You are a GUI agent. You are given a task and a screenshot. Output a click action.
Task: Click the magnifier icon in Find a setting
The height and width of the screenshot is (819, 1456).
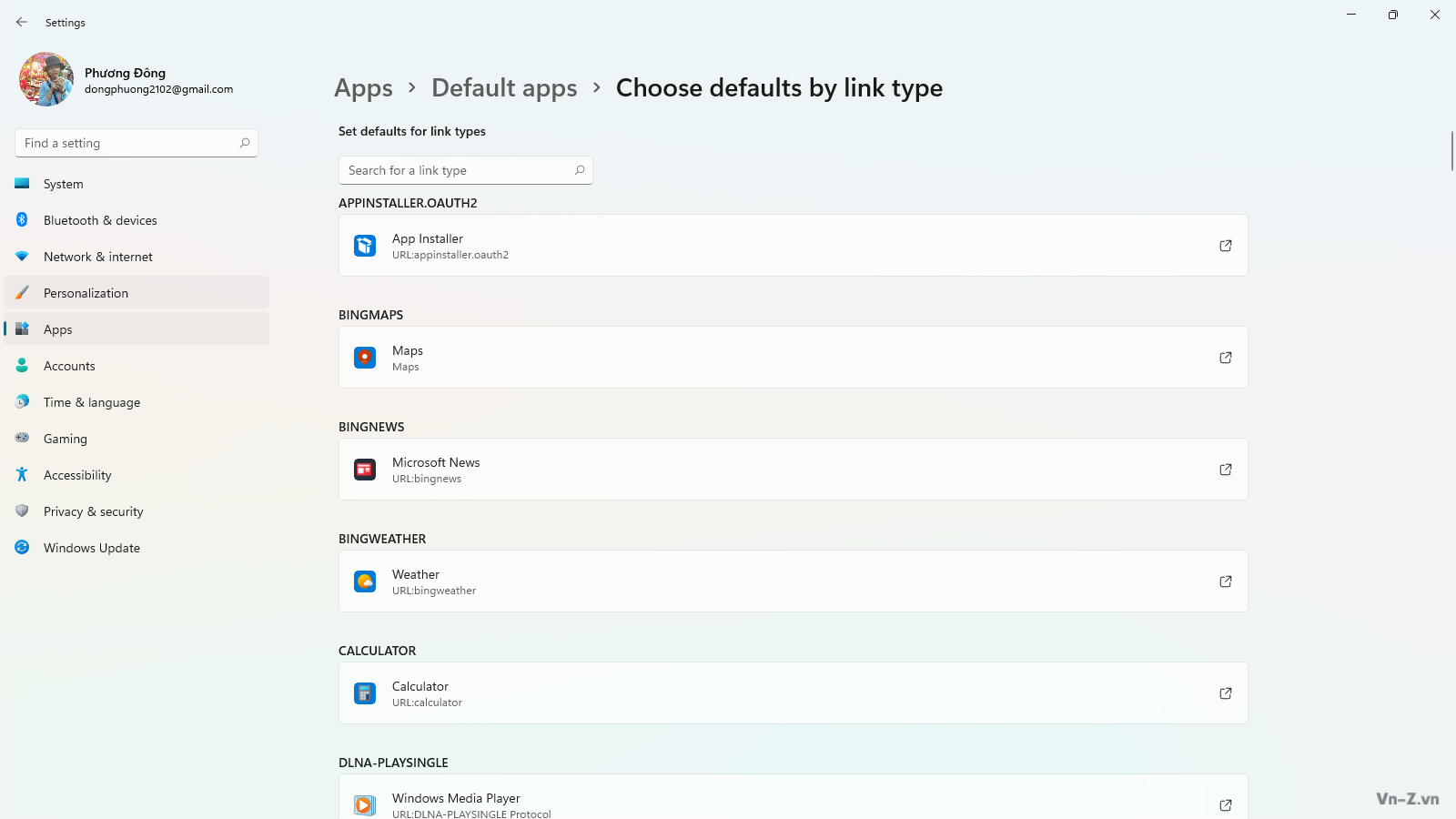(x=245, y=143)
